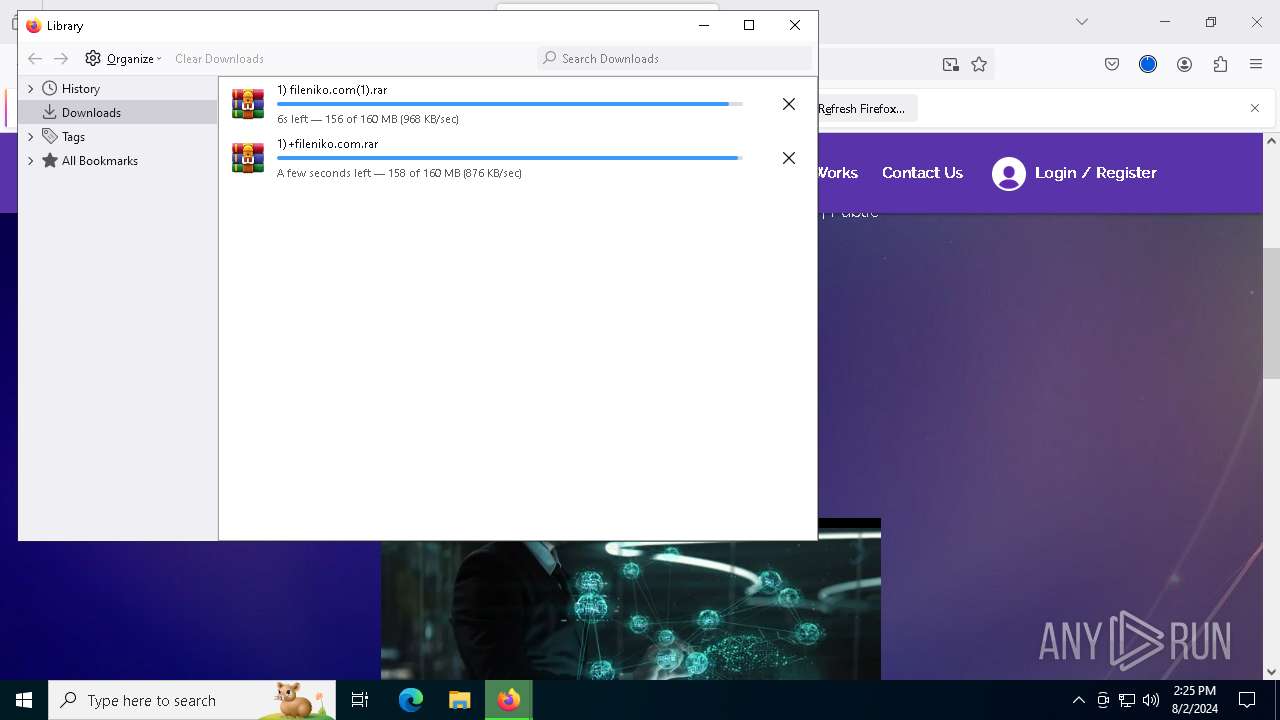This screenshot has width=1280, height=720.
Task: Click Clear Downloads
Action: pos(219,58)
